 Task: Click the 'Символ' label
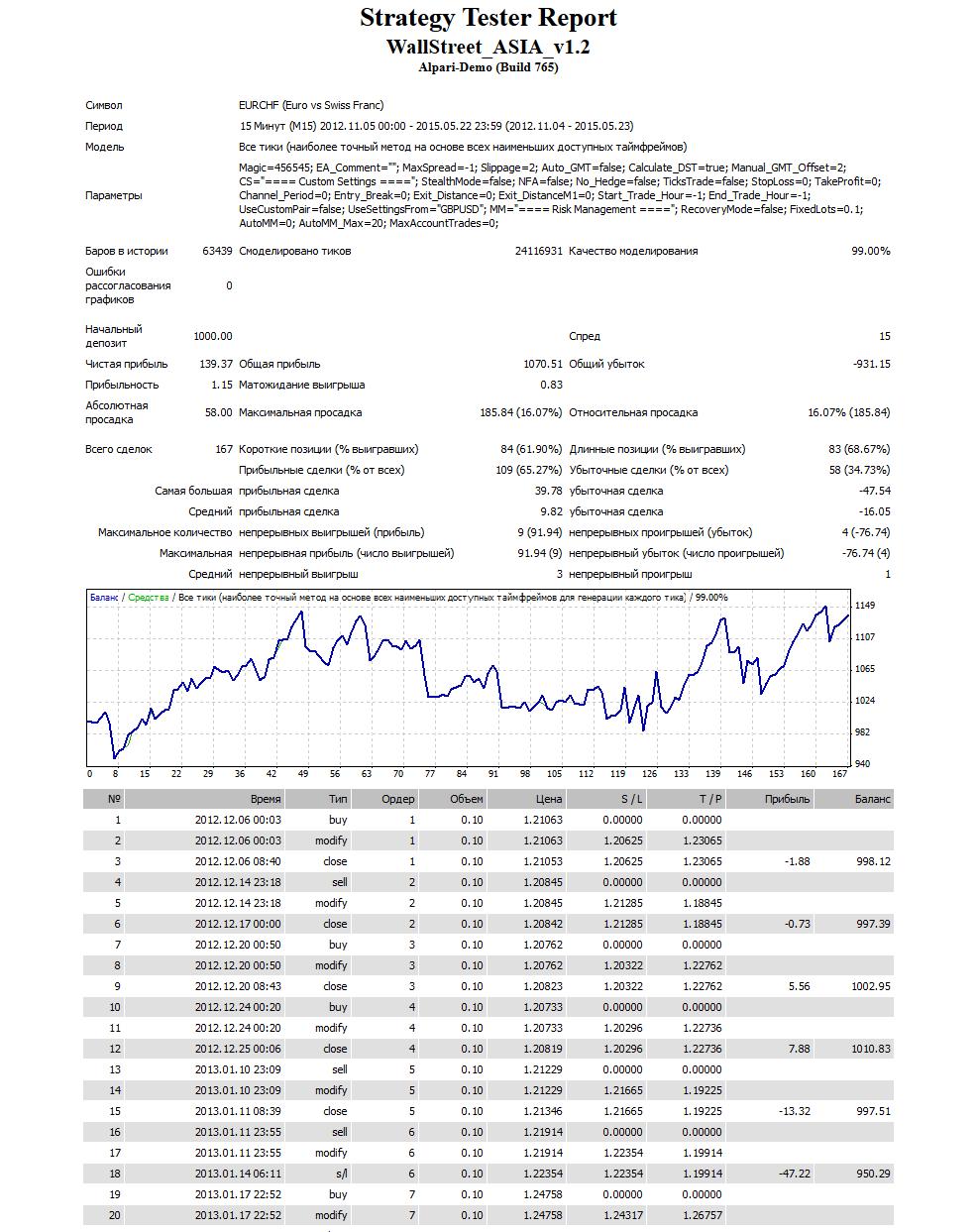tap(104, 105)
